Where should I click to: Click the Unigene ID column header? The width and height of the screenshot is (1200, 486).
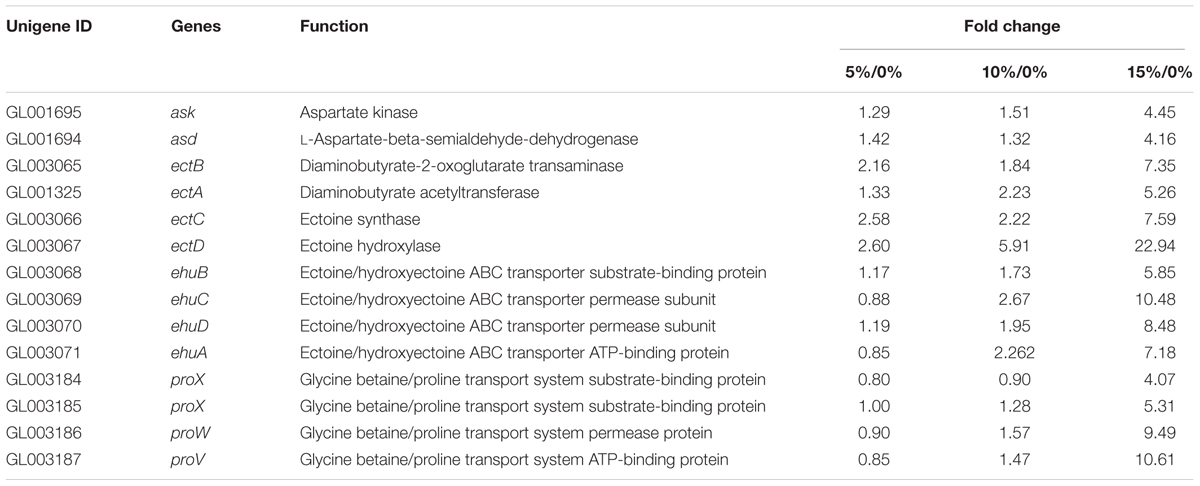click(x=49, y=27)
